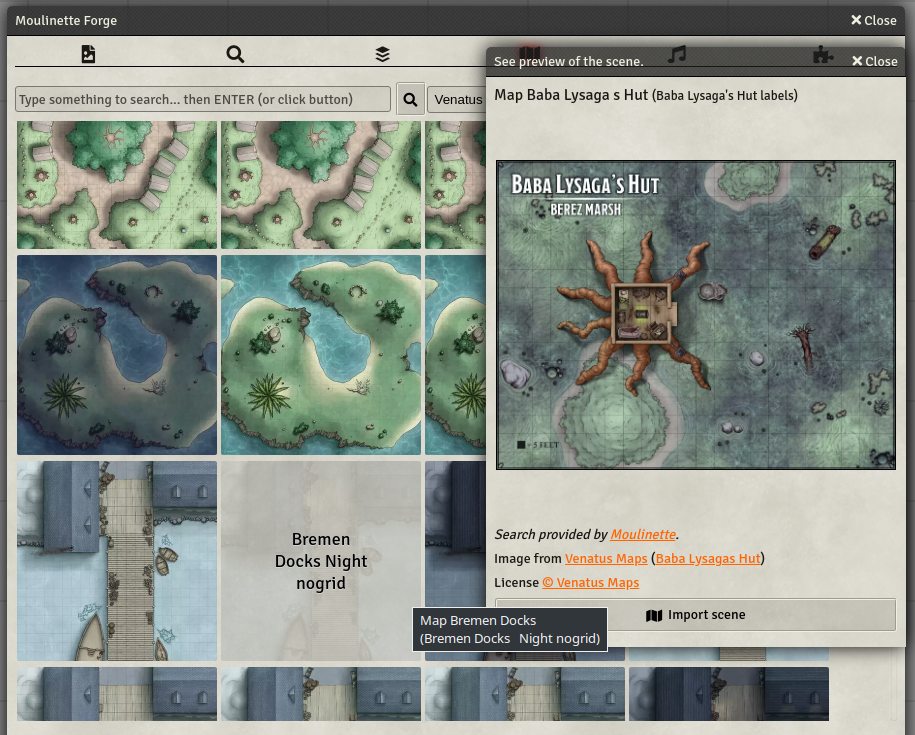Click the magnifier search button beside input
The image size is (915, 735).
click(410, 99)
